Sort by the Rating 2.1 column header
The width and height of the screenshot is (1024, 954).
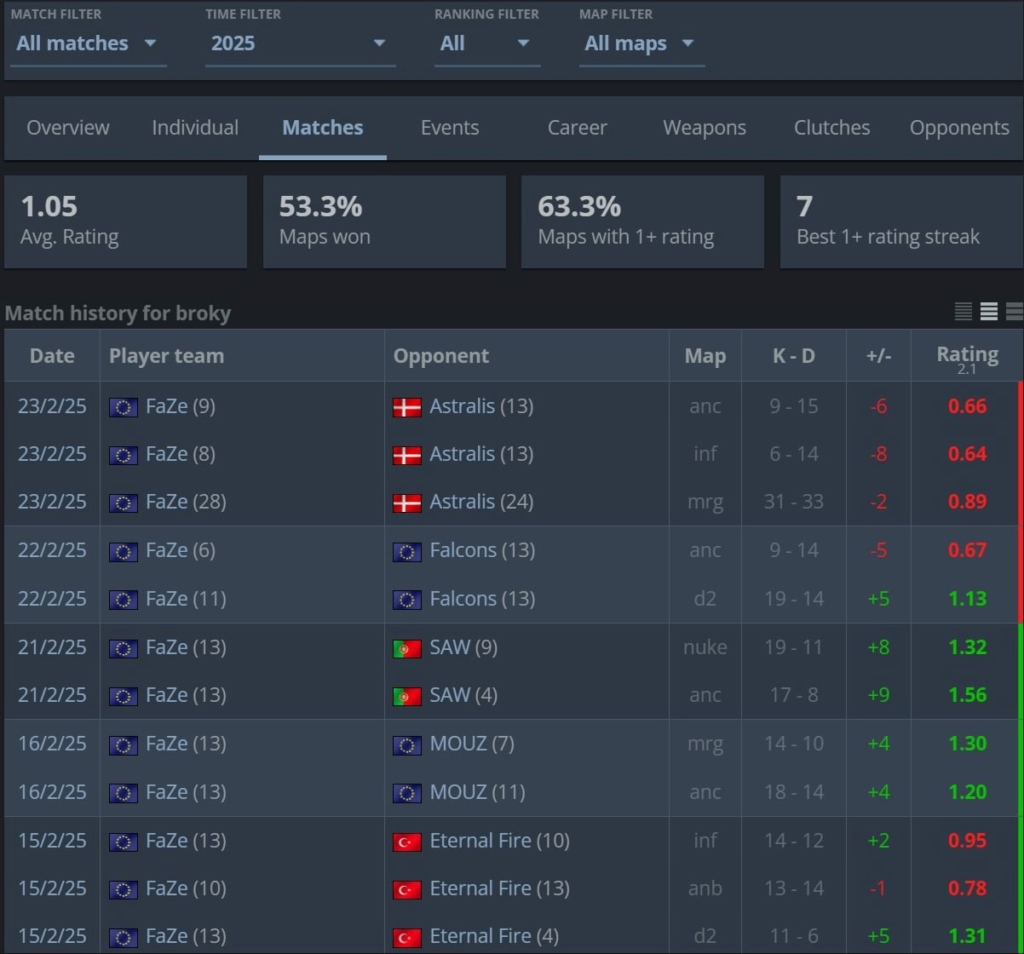[967, 358]
